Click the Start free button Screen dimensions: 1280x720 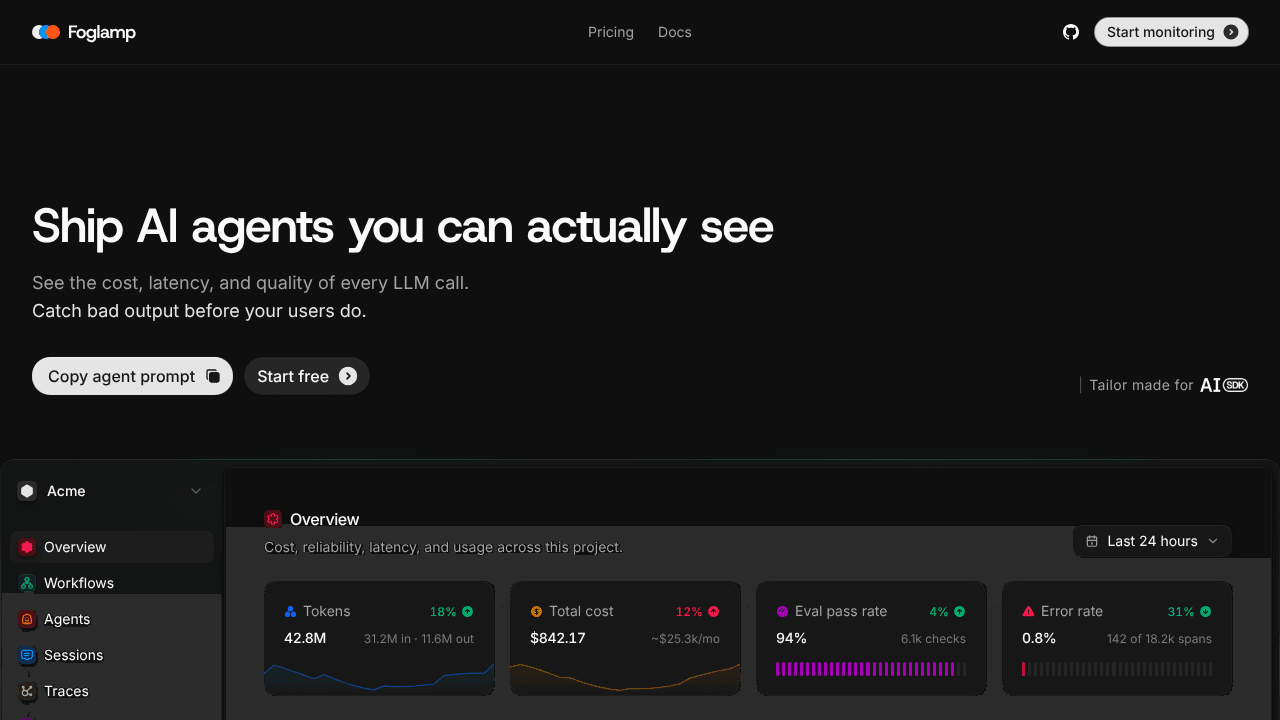[x=307, y=376]
